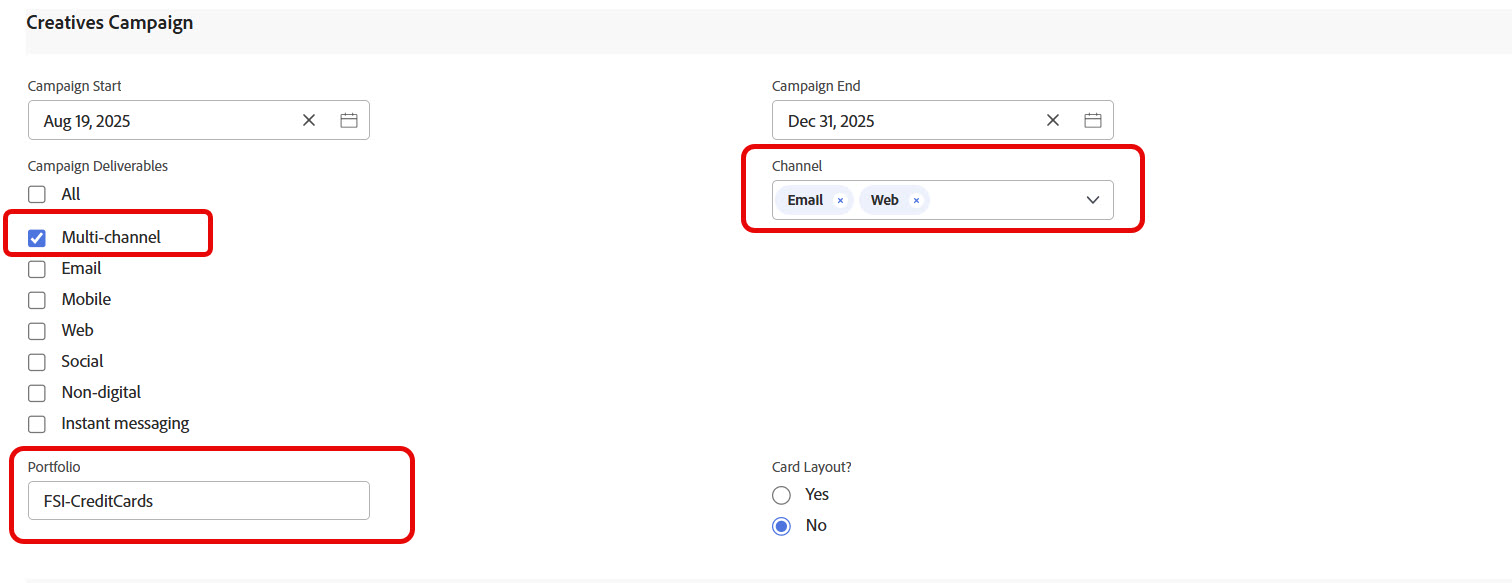Image resolution: width=1512 pixels, height=583 pixels.
Task: Select the Web deliverable checkbox
Action: click(37, 331)
